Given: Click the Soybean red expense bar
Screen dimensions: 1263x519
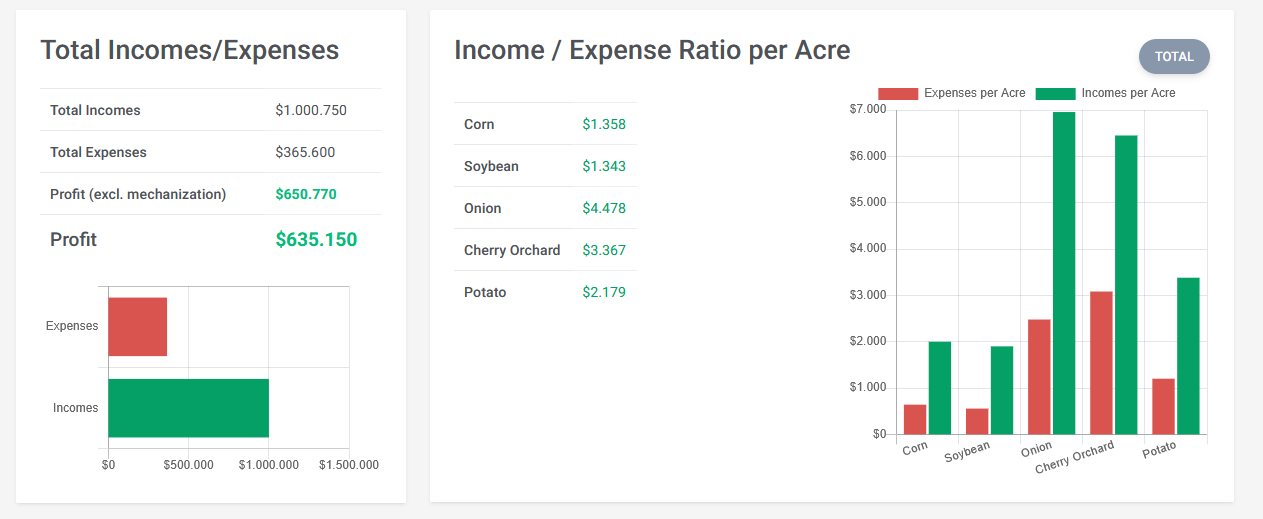Looking at the screenshot, I should [x=977, y=421].
